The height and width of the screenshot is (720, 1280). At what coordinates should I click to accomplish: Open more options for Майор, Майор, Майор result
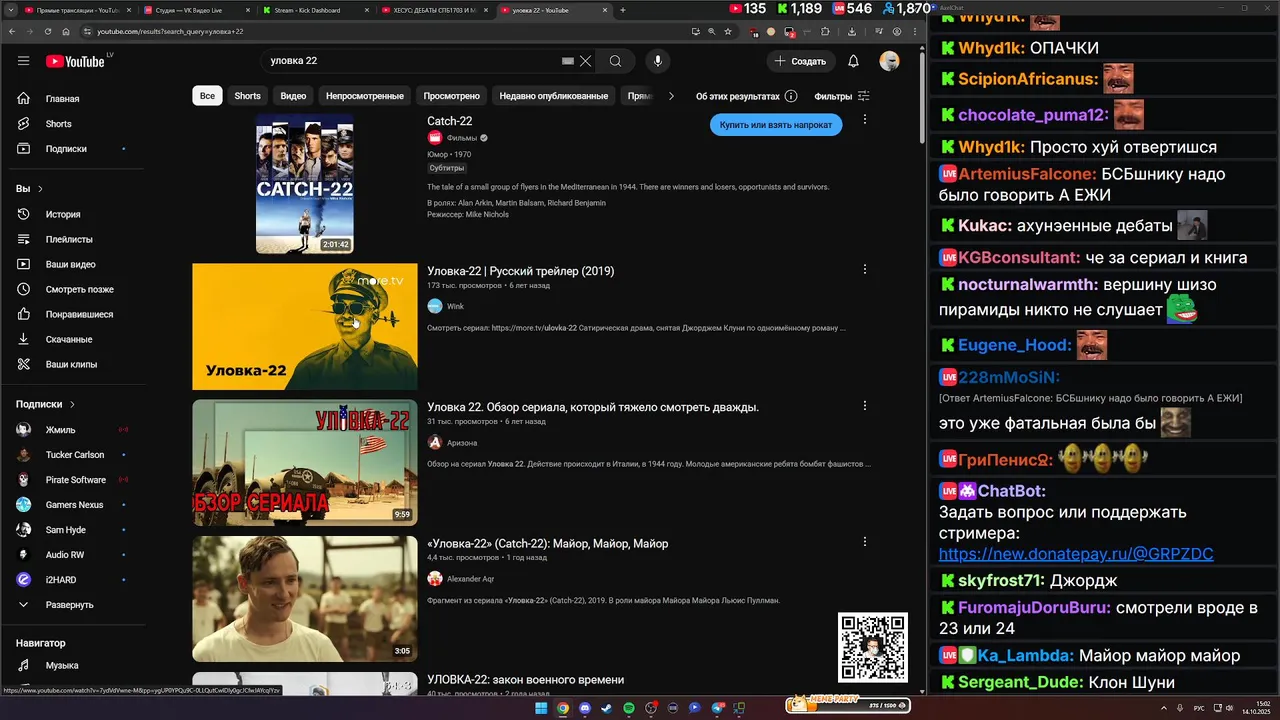(865, 542)
